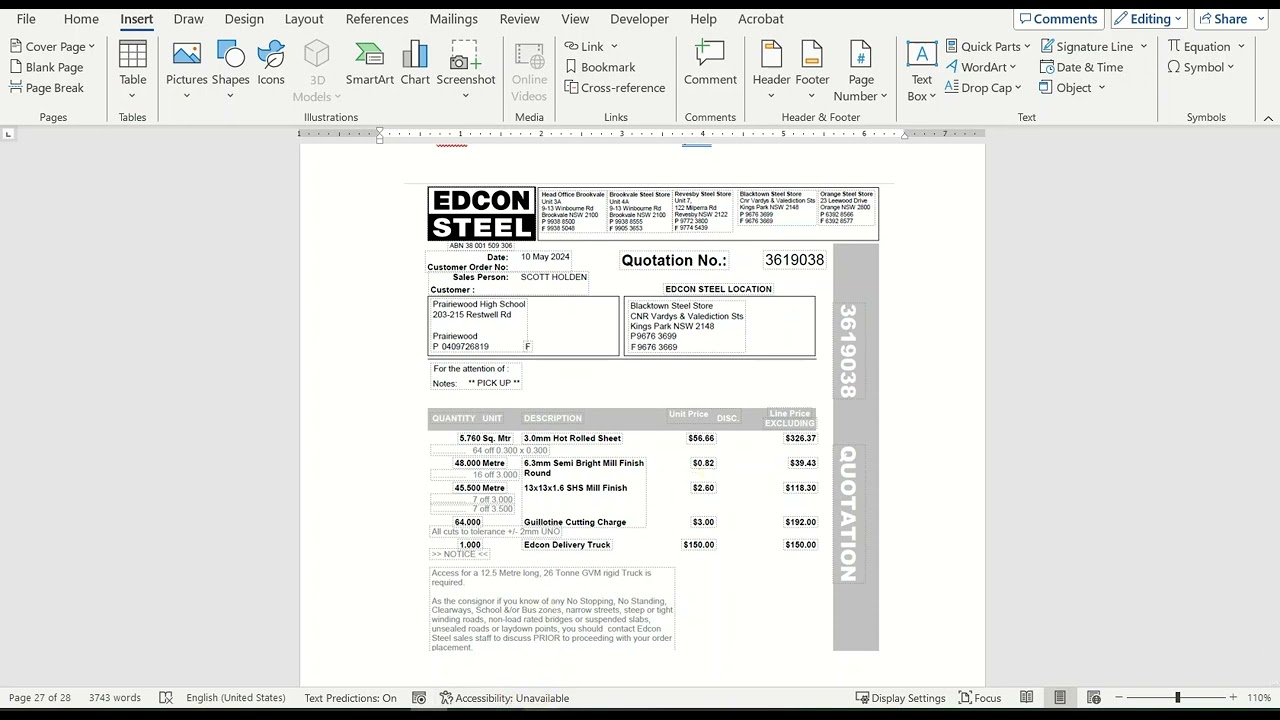The image size is (1280, 720).
Task: Open the Quick Parts dropdown
Action: click(x=1027, y=46)
